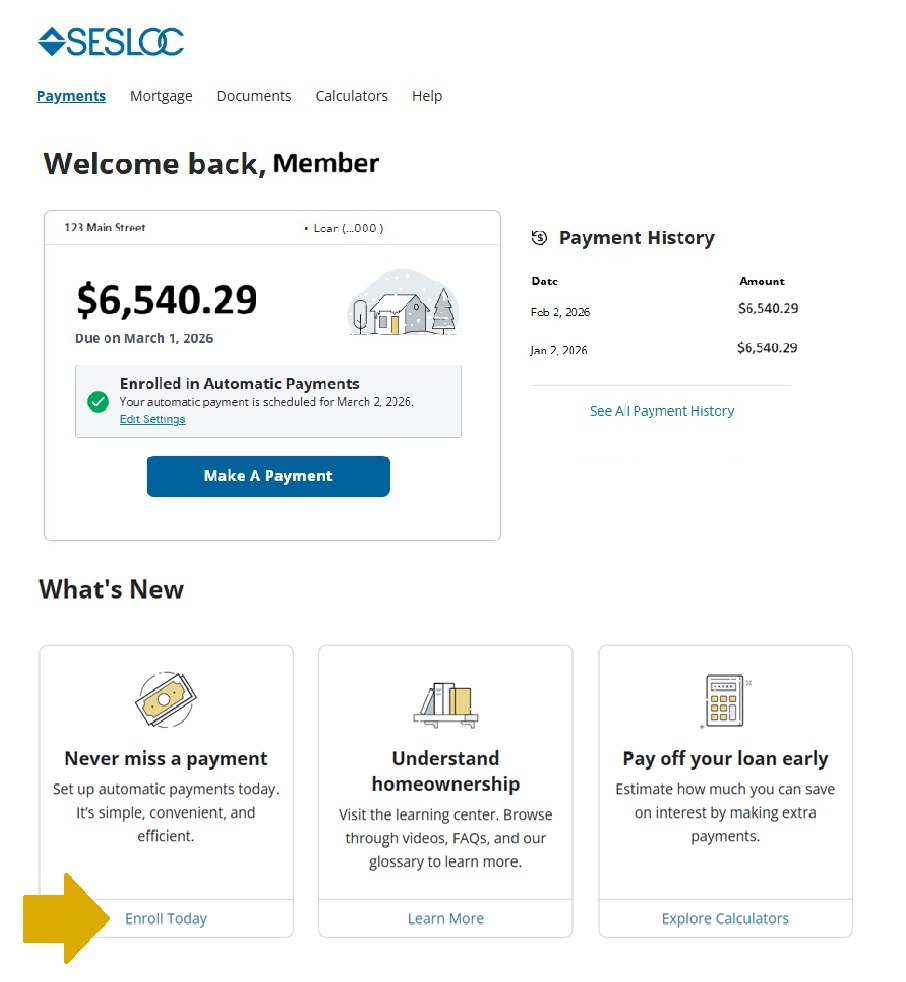Open the Help menu
Screen dimensions: 906x982
426,95
